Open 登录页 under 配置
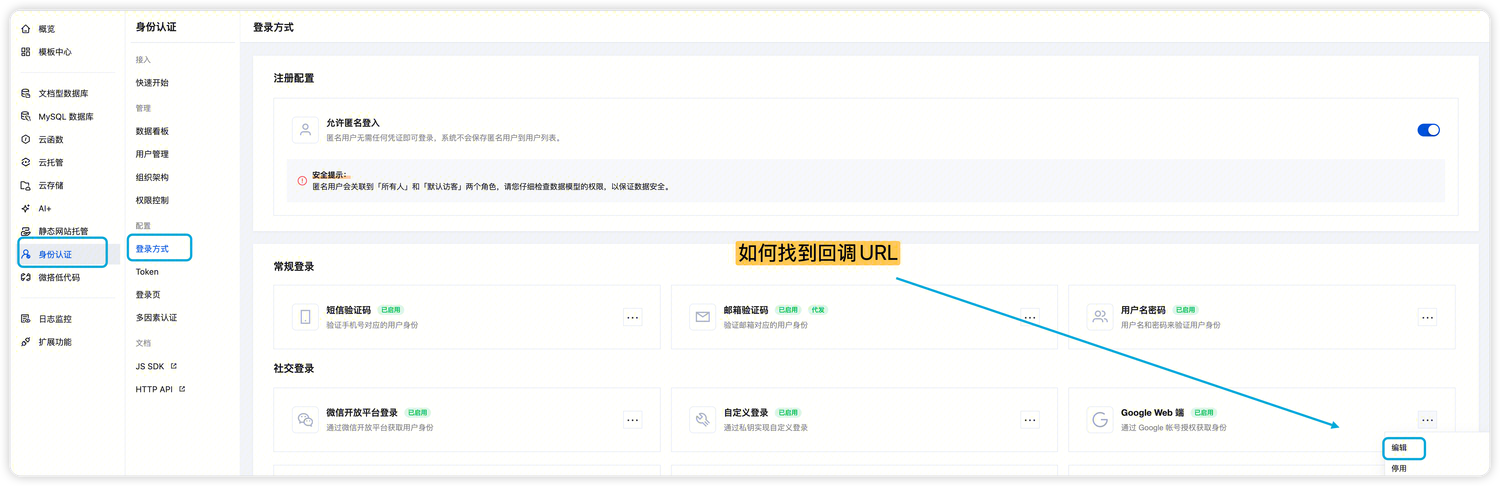This screenshot has height=486, width=1500. point(148,295)
